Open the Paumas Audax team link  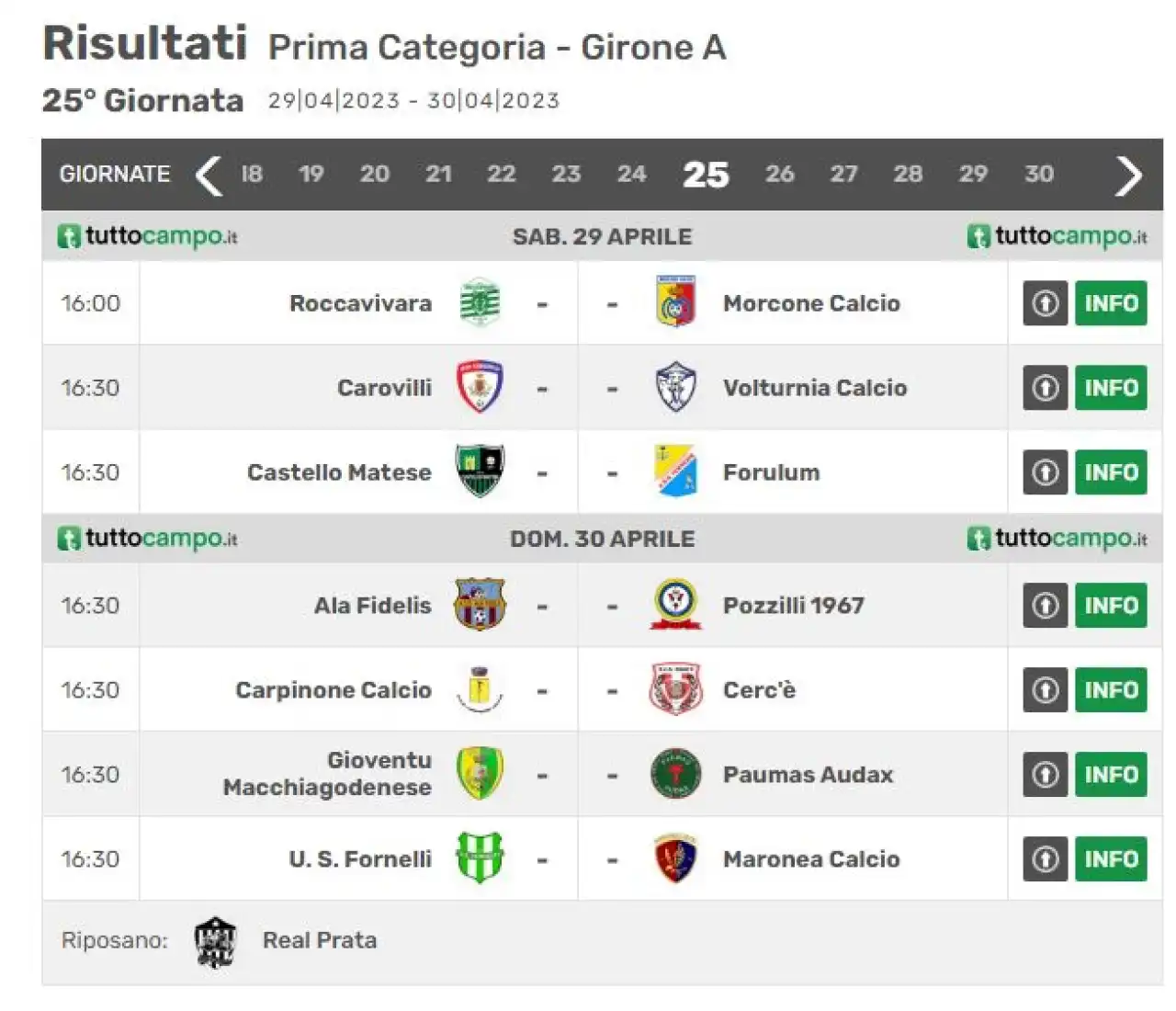(x=808, y=775)
